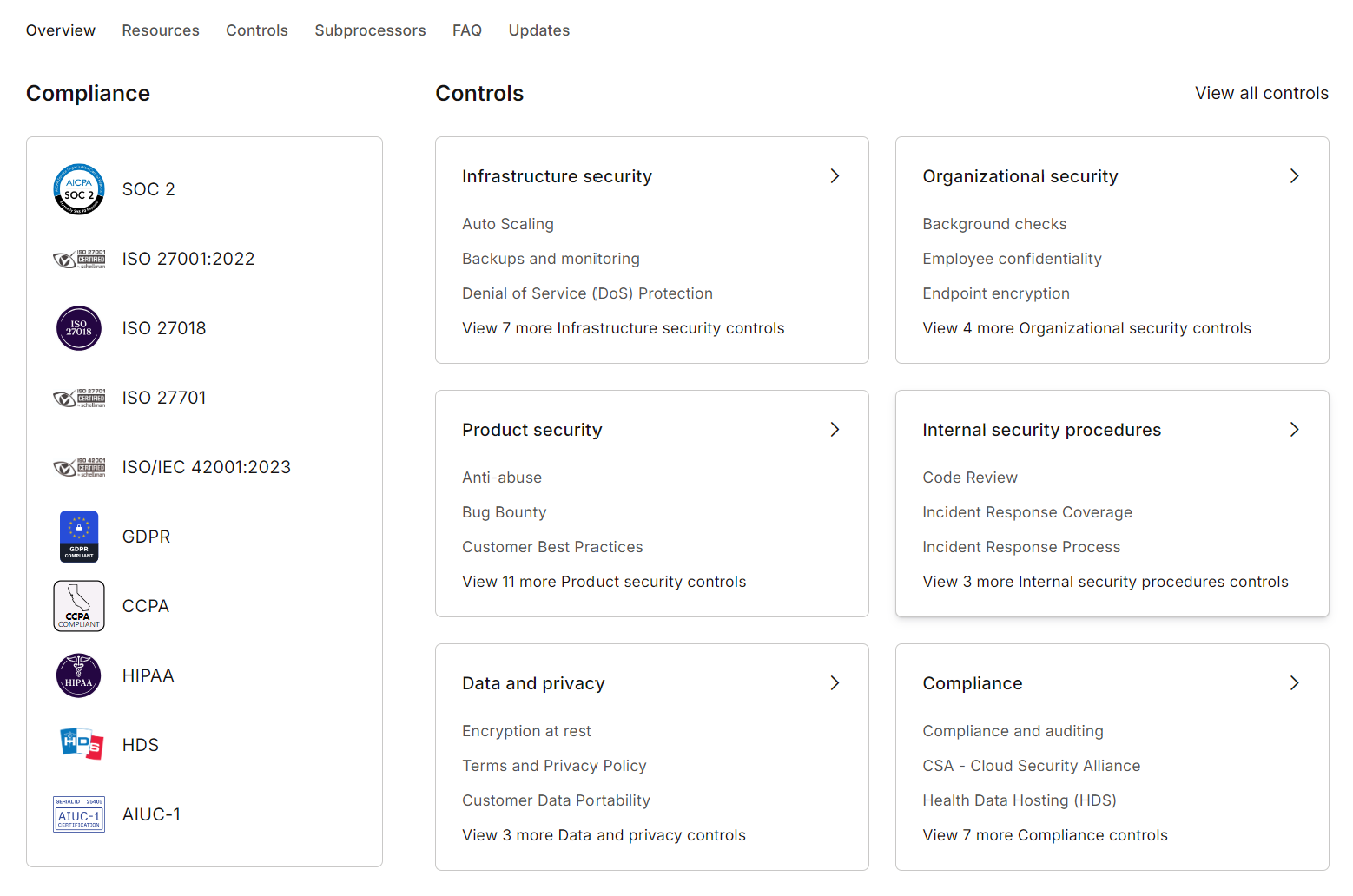
Task: Click the AICPA SOC 2 badge icon
Action: coord(79,189)
